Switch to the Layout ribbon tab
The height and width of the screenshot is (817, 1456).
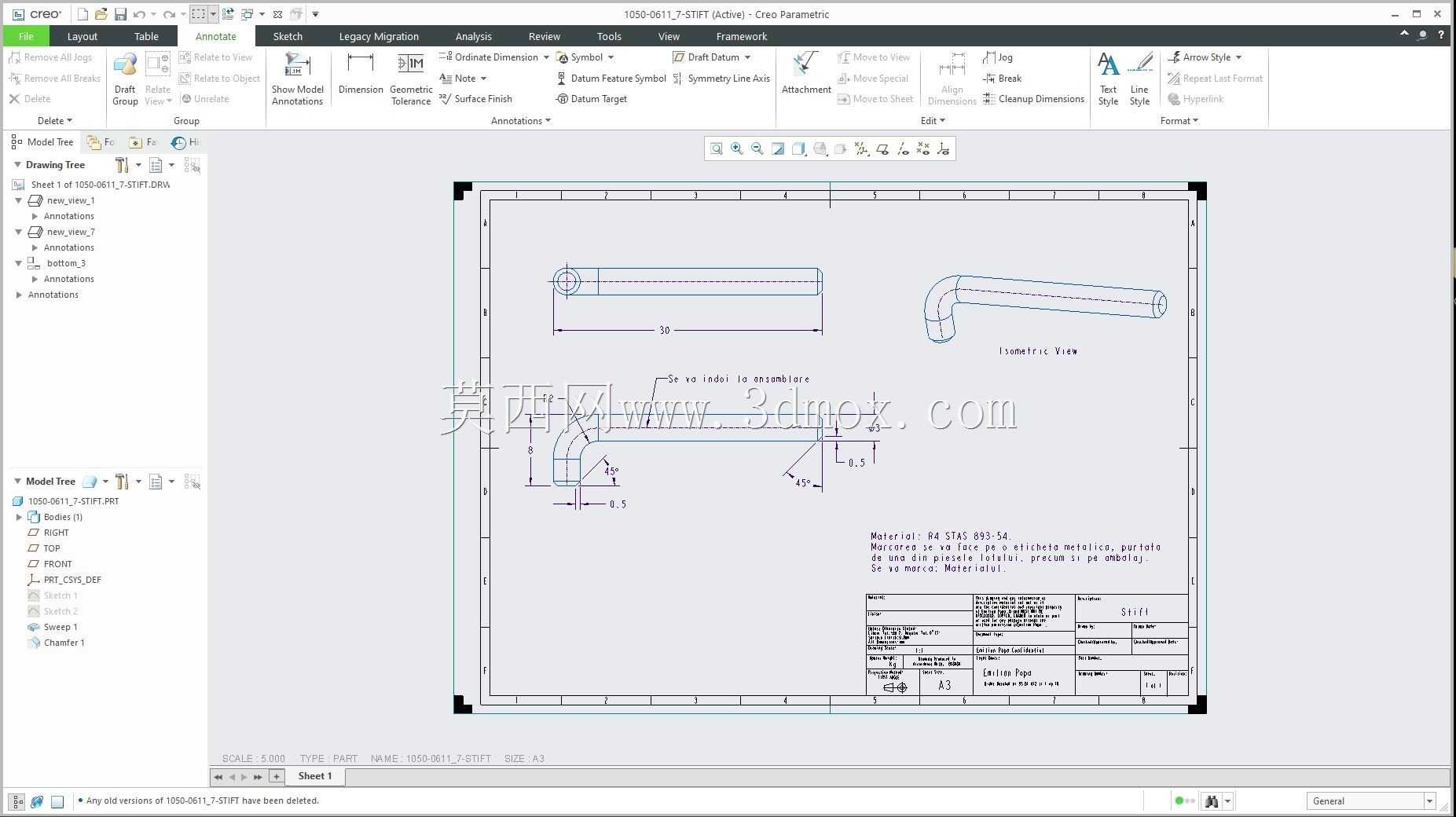coord(83,36)
